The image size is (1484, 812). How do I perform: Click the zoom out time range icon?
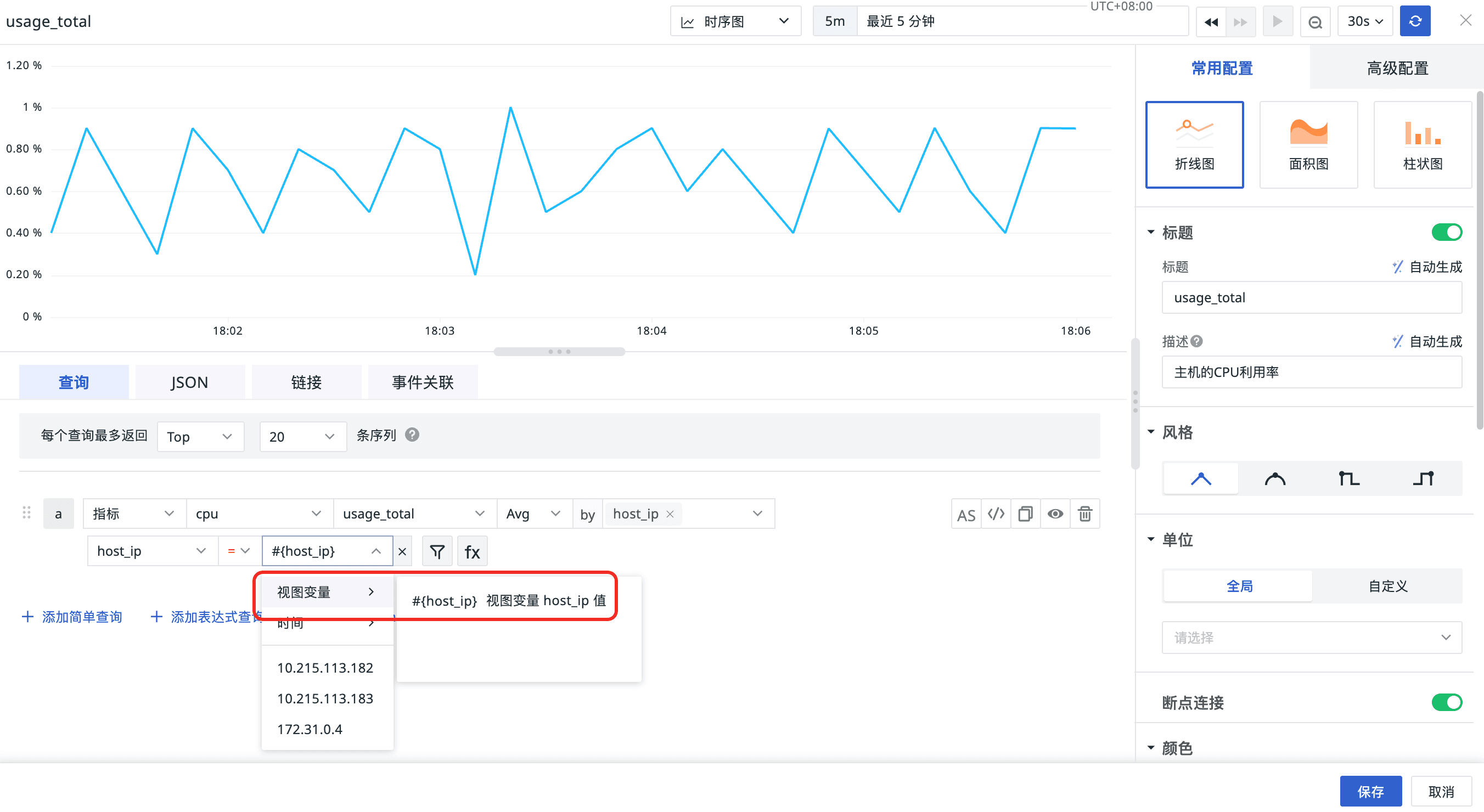[x=1315, y=22]
